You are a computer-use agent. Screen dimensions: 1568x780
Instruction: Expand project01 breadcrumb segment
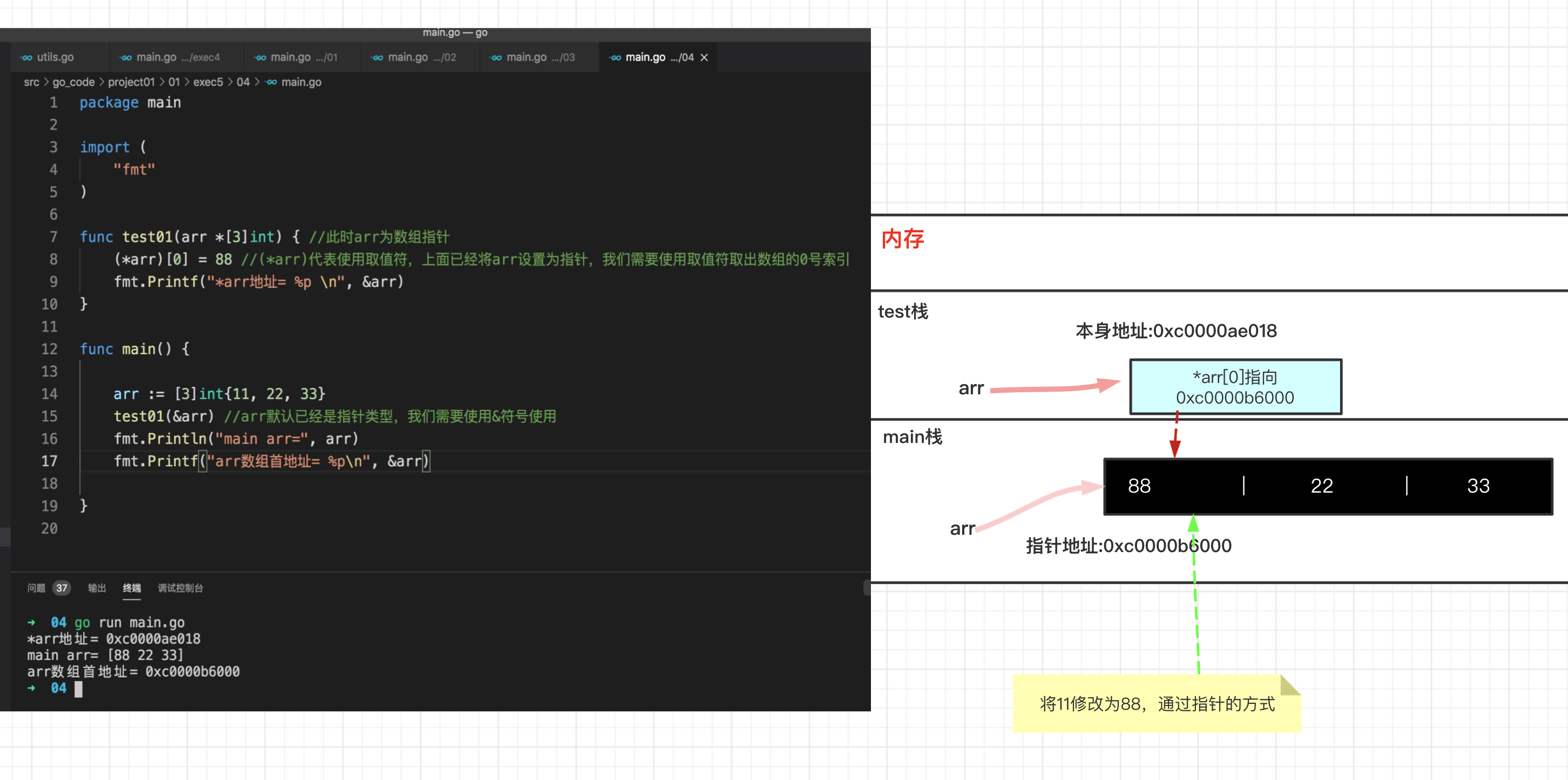(131, 82)
